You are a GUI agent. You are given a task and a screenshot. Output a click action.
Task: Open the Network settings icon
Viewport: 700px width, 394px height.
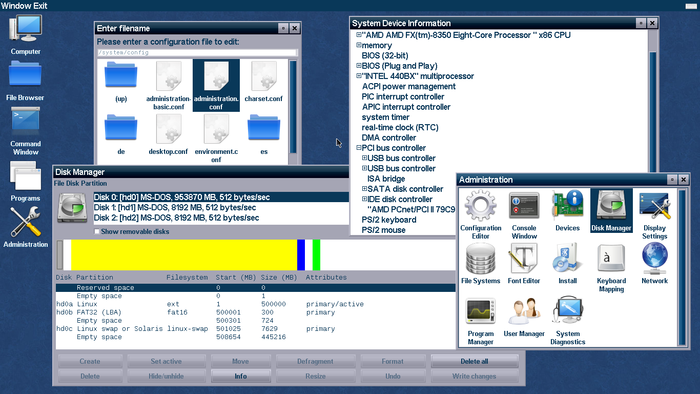pos(654,264)
